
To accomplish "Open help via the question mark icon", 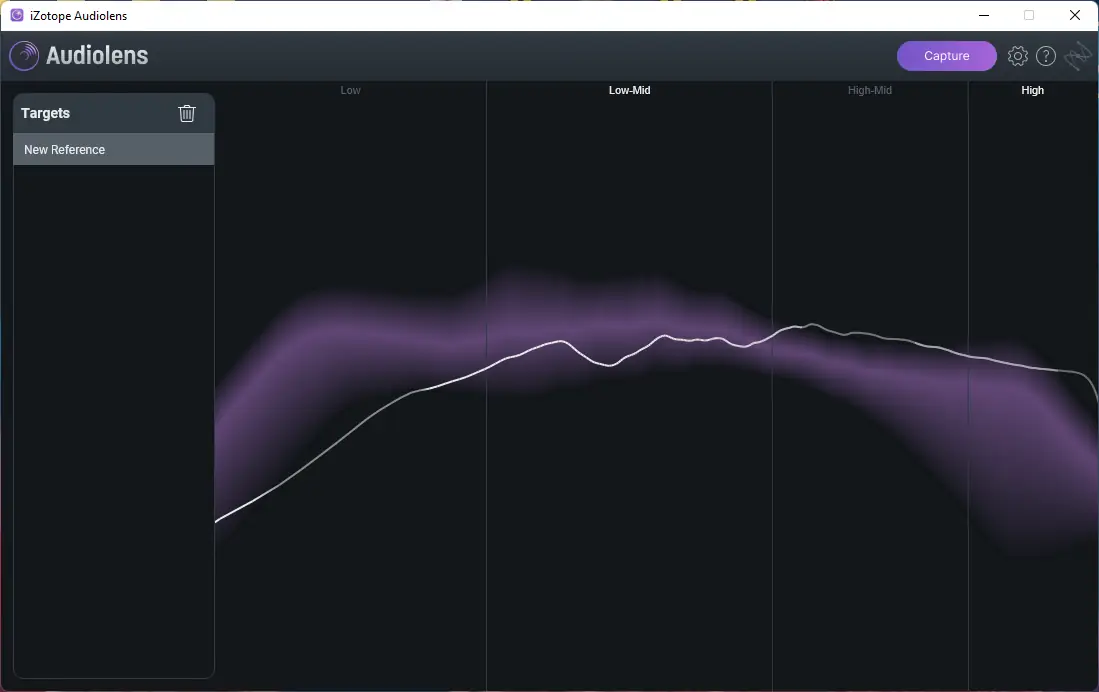I will coord(1046,56).
